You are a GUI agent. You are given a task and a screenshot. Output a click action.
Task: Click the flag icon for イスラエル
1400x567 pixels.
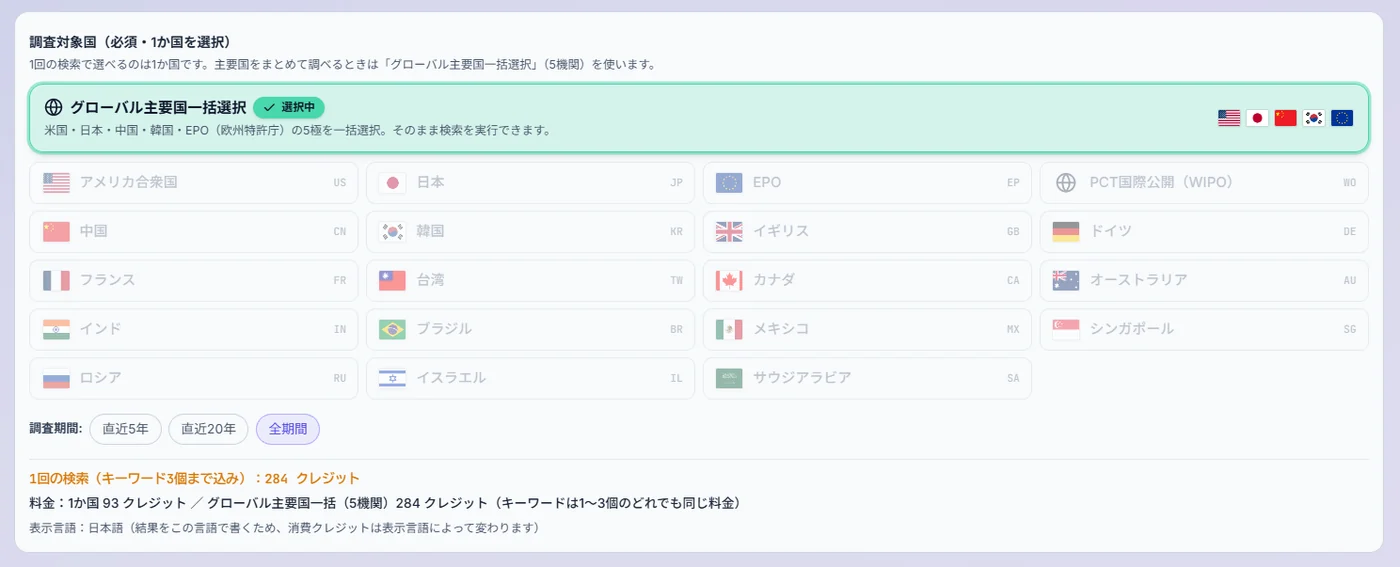[x=392, y=379]
